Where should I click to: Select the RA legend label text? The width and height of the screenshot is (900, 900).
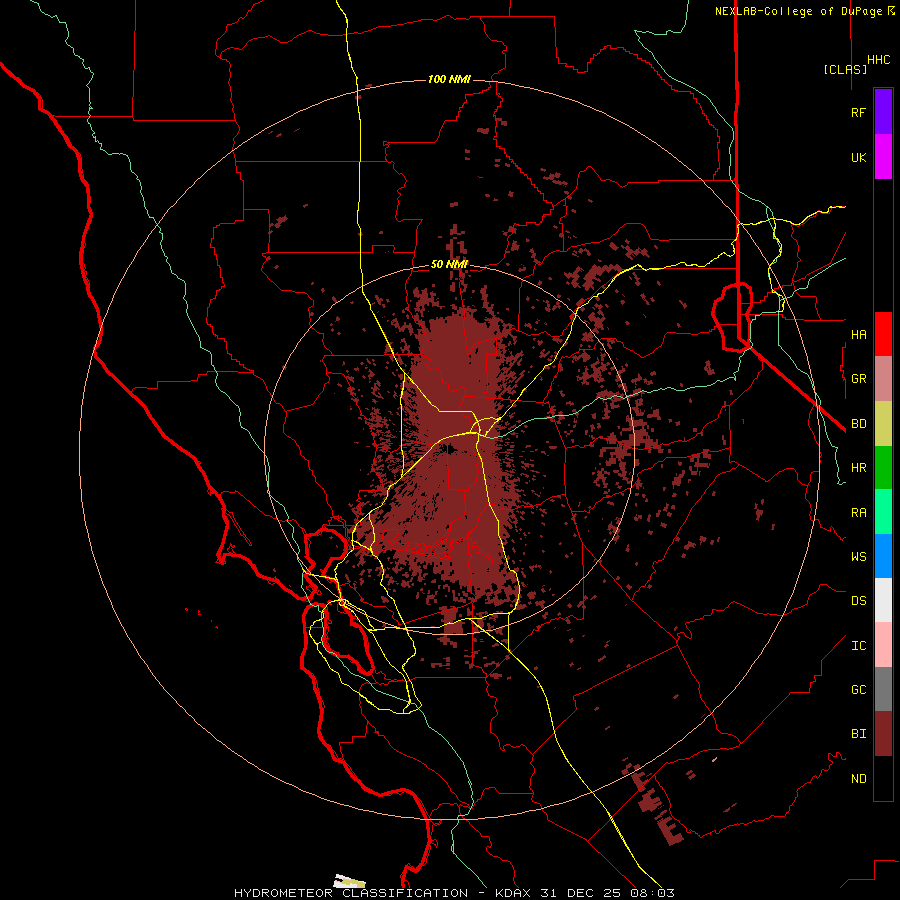click(x=859, y=513)
